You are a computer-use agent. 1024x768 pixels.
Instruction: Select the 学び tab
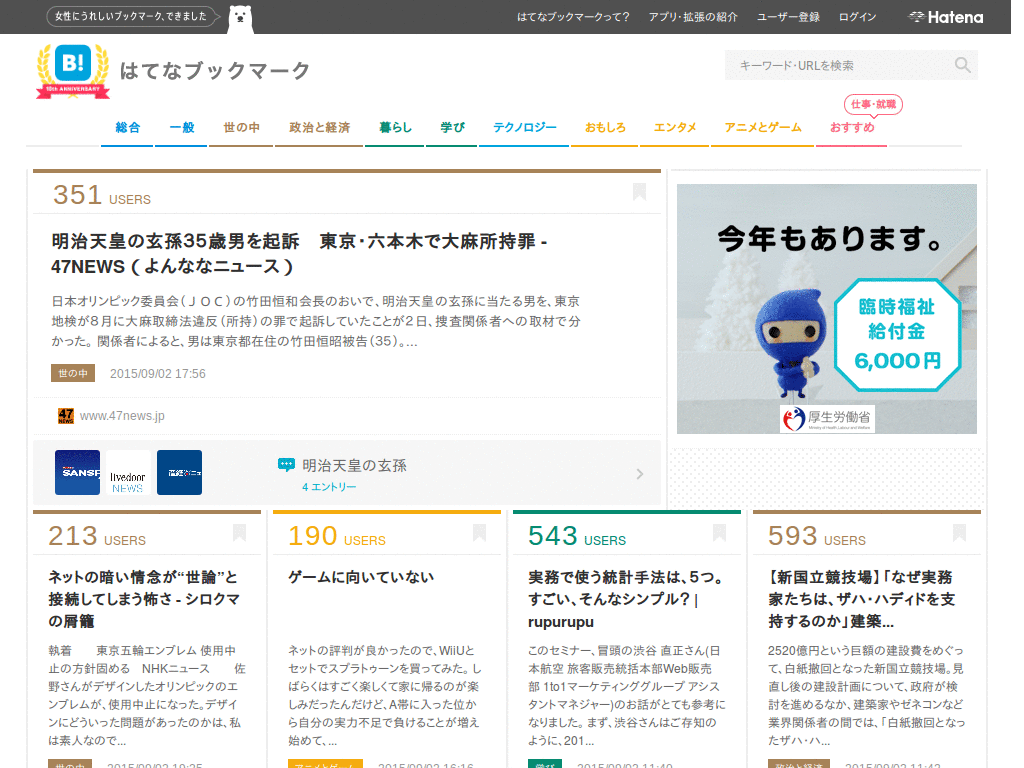click(x=452, y=127)
